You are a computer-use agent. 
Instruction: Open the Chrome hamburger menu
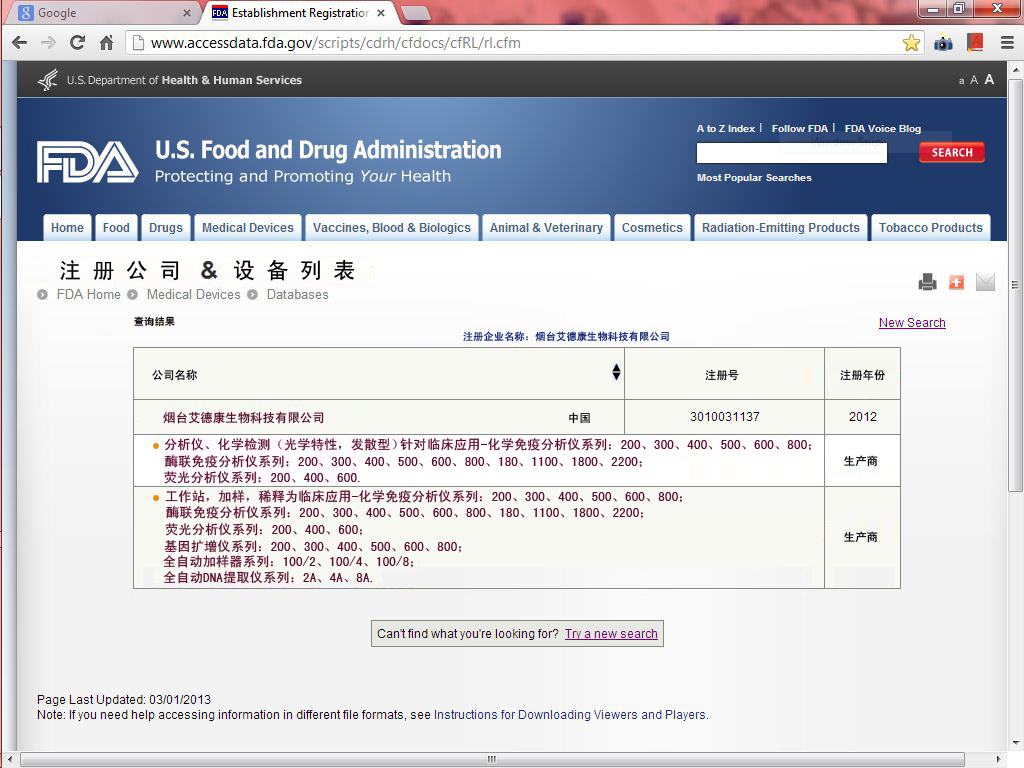pos(1008,43)
